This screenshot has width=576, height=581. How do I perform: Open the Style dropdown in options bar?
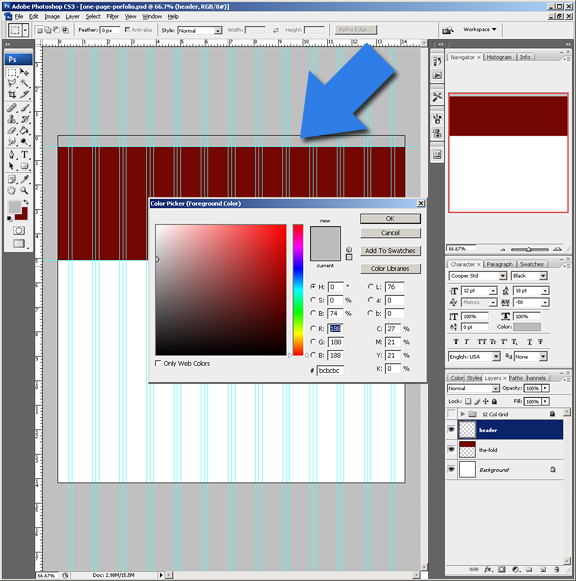point(200,30)
